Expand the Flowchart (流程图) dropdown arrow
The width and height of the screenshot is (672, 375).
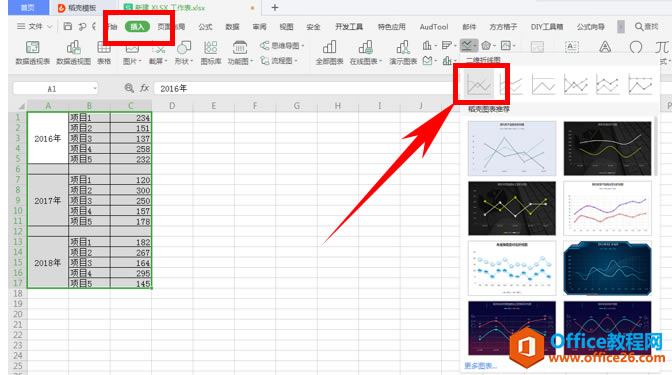click(x=296, y=61)
